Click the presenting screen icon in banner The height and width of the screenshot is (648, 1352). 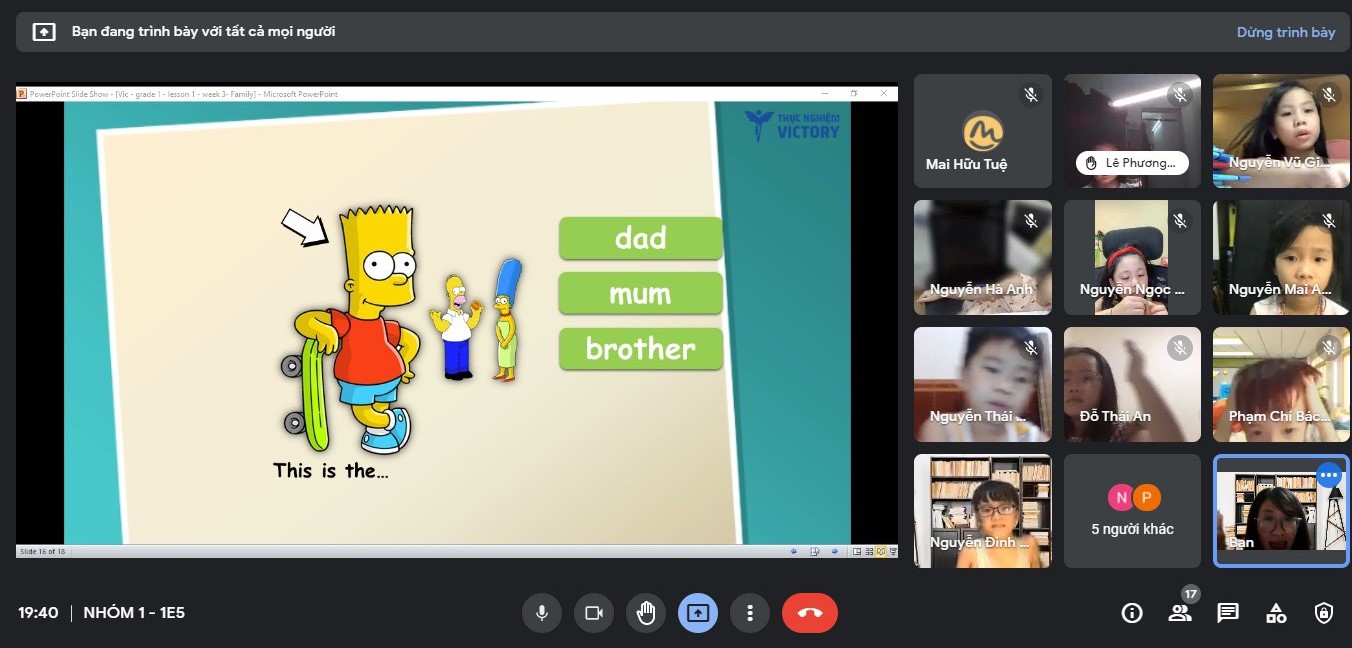point(44,32)
